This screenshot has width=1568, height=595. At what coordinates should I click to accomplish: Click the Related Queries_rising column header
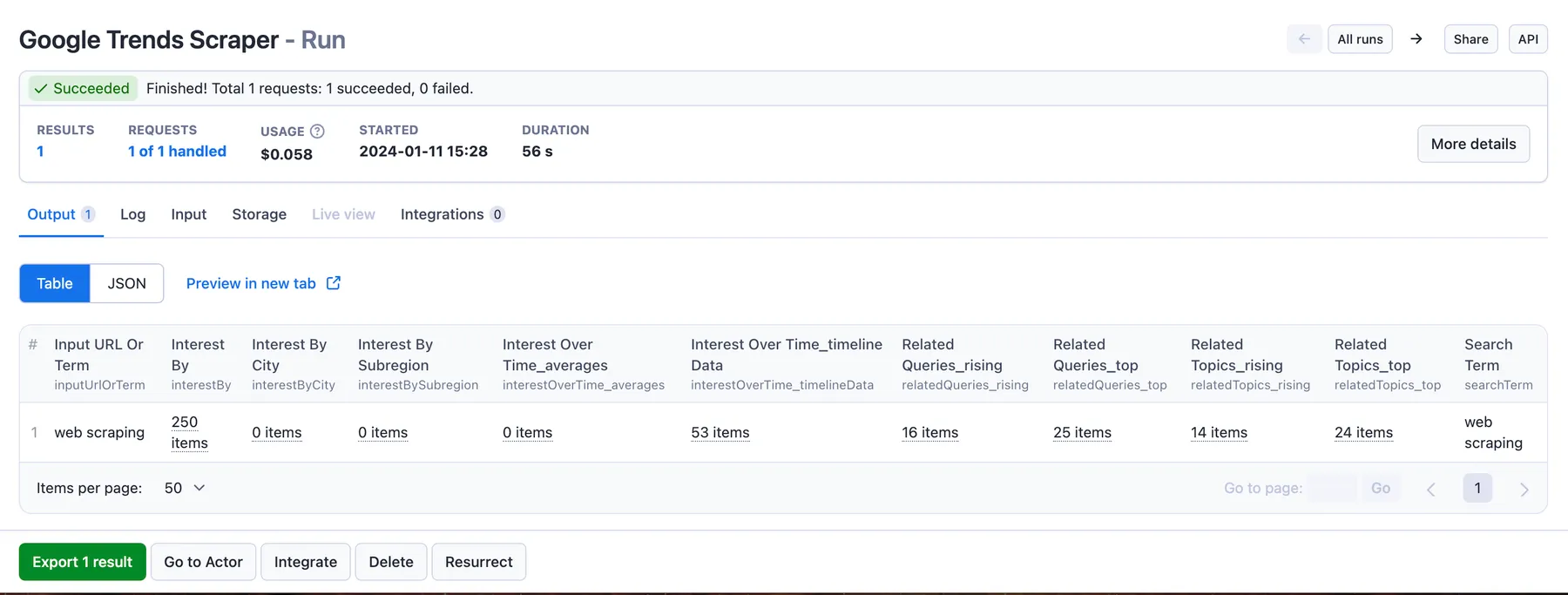point(965,364)
